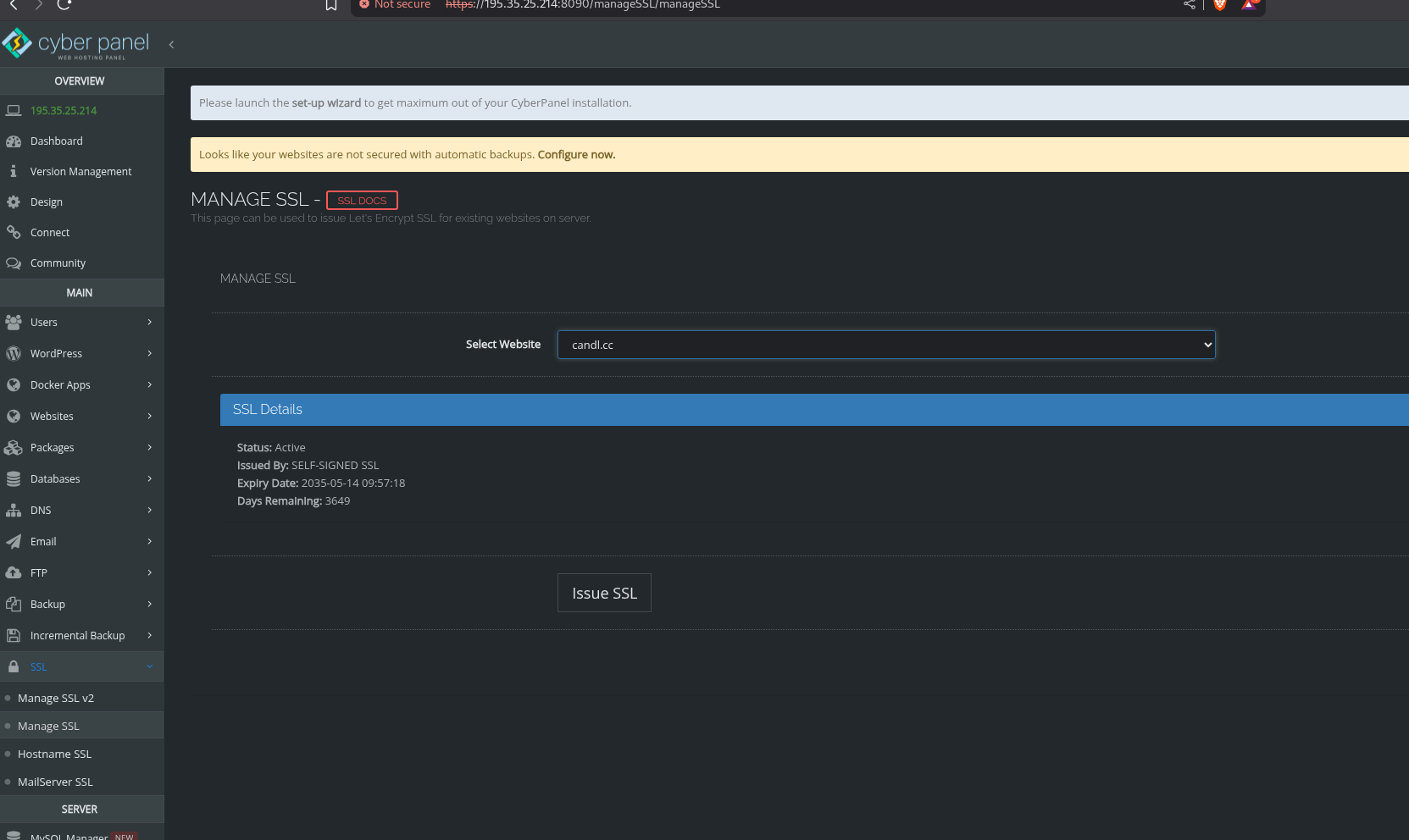Screen dimensions: 1409x840
Task: Expand the DNS menu chevron
Action: coord(149,510)
